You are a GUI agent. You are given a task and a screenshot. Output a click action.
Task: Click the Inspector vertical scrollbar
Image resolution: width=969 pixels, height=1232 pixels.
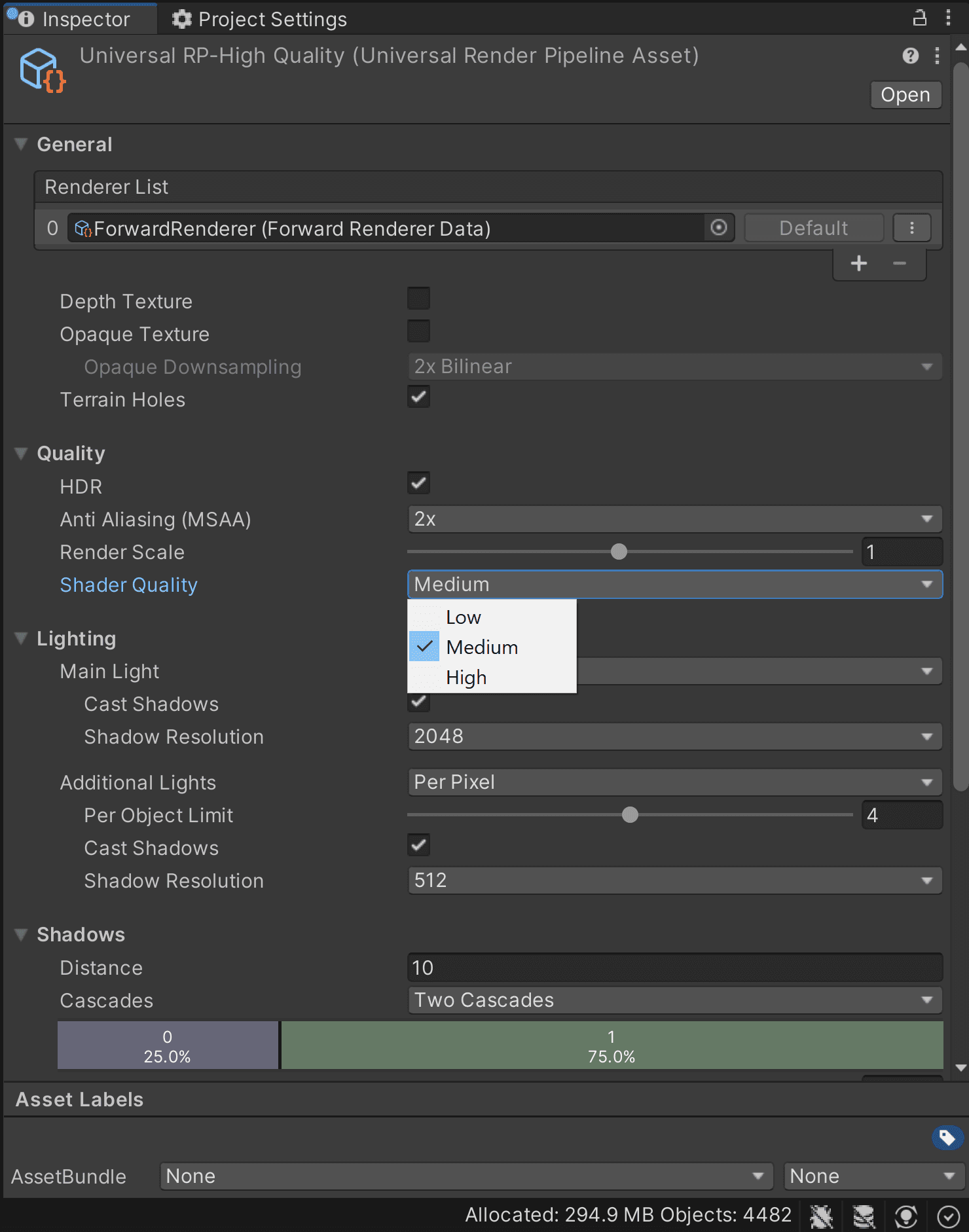(960, 426)
